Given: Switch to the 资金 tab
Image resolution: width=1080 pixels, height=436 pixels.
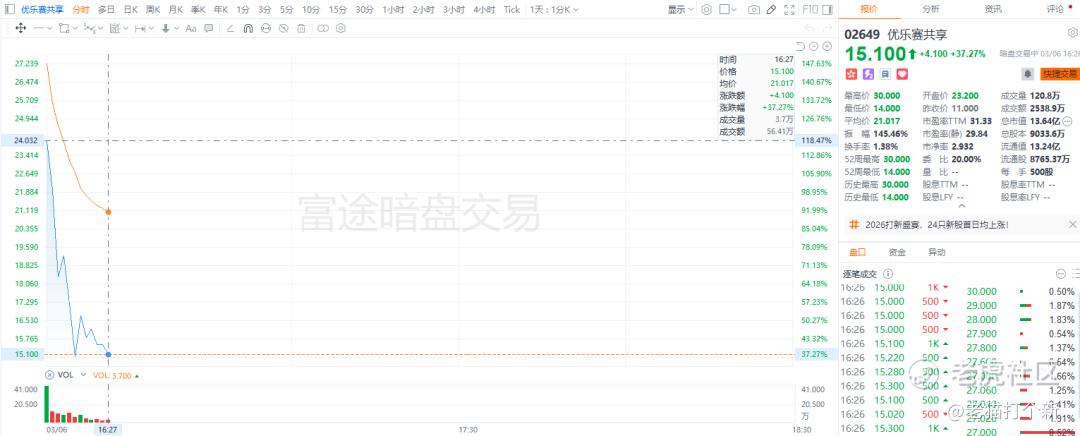Looking at the screenshot, I should (x=897, y=252).
